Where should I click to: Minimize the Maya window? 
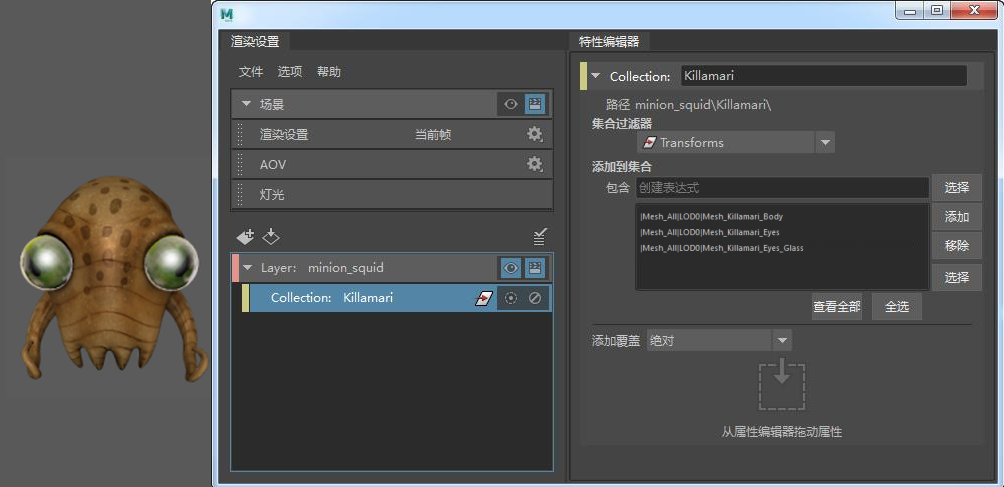[x=909, y=11]
